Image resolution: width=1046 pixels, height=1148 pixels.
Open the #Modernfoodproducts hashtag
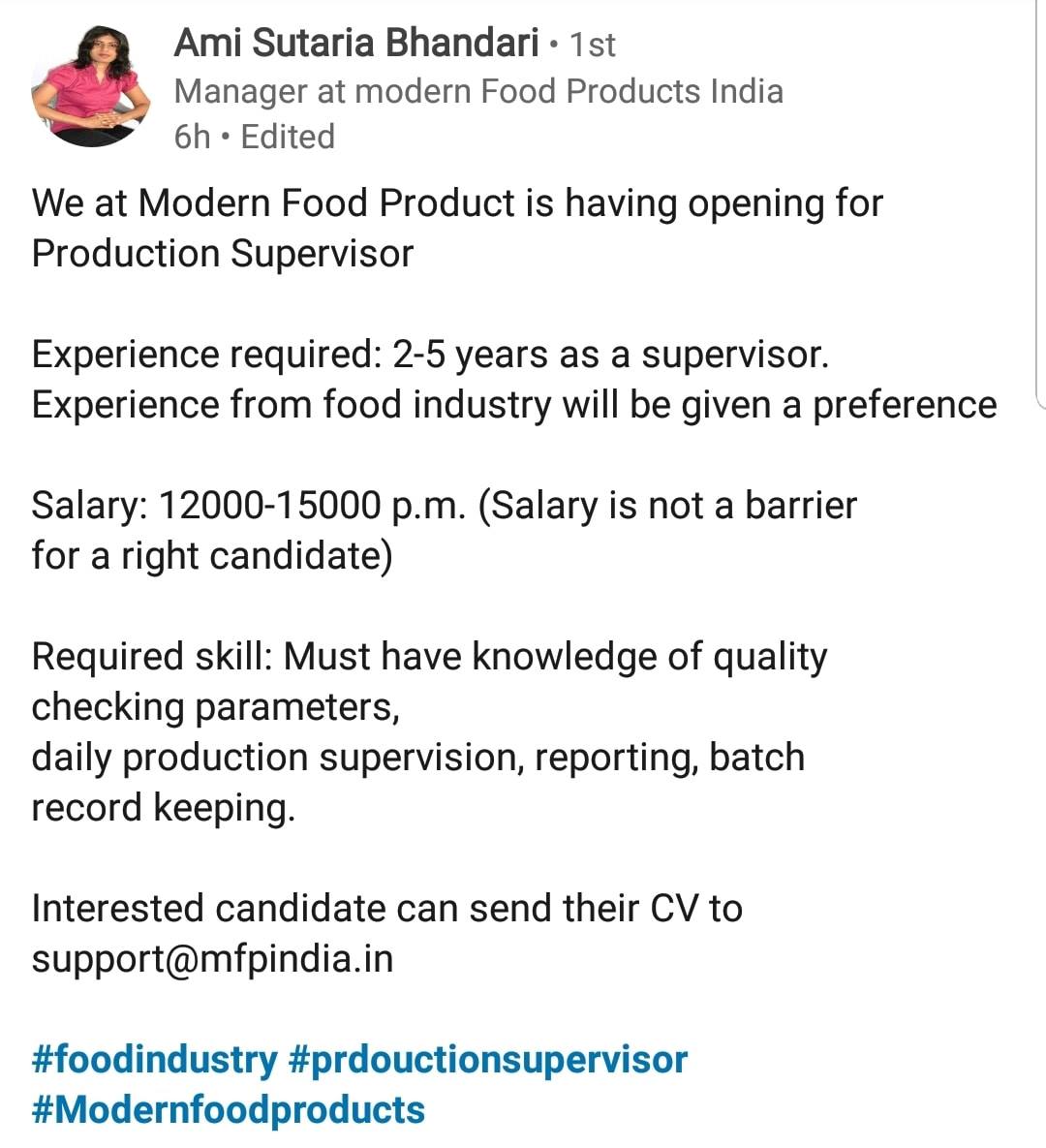229,1110
